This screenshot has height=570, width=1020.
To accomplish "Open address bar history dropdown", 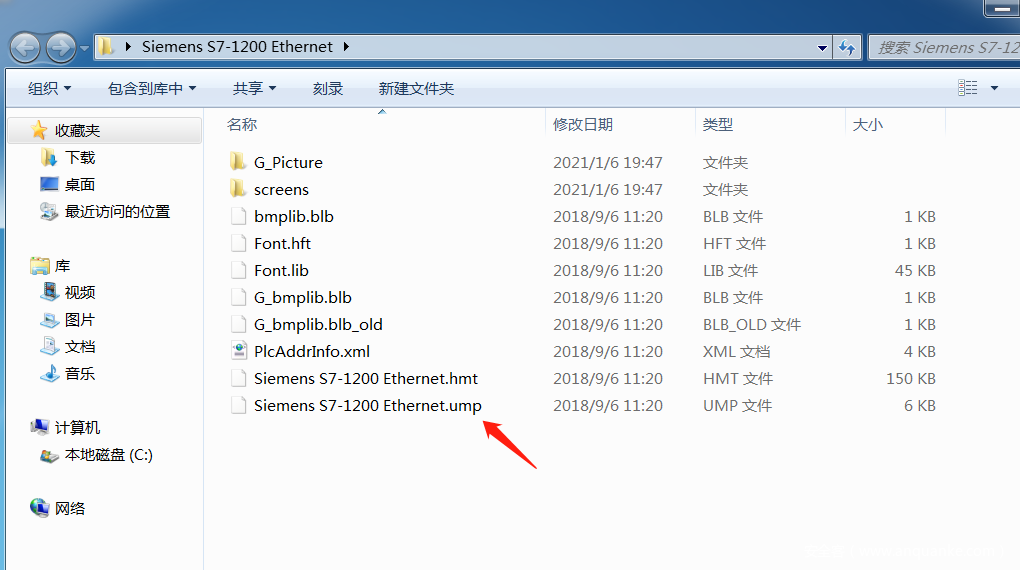I will click(x=822, y=48).
